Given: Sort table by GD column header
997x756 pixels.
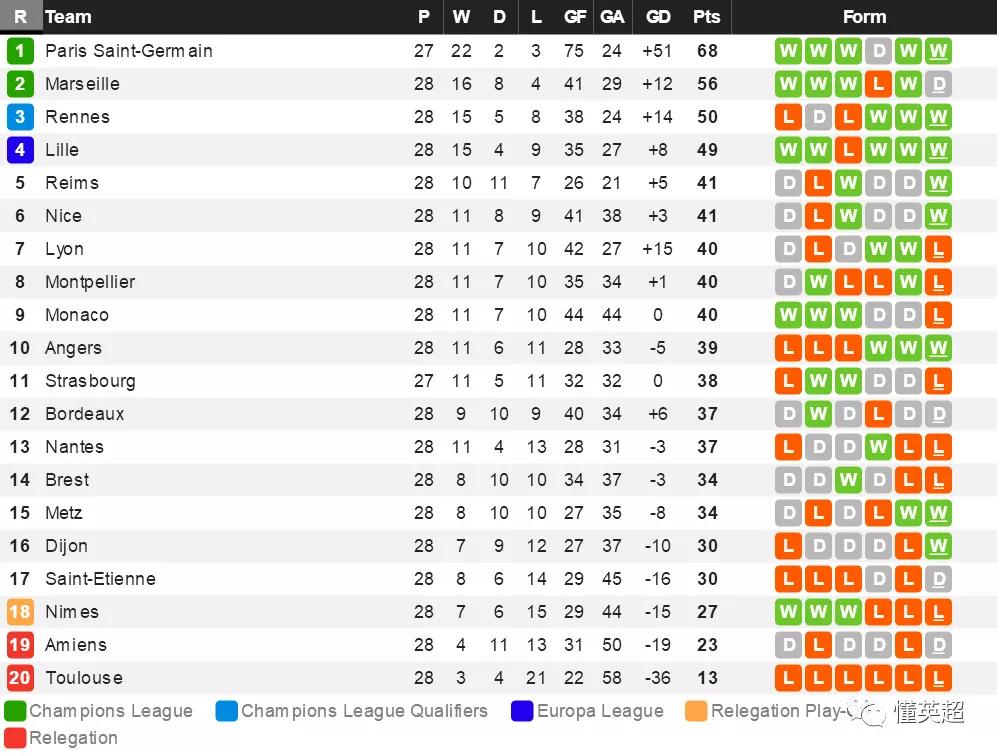Looking at the screenshot, I should 658,17.
